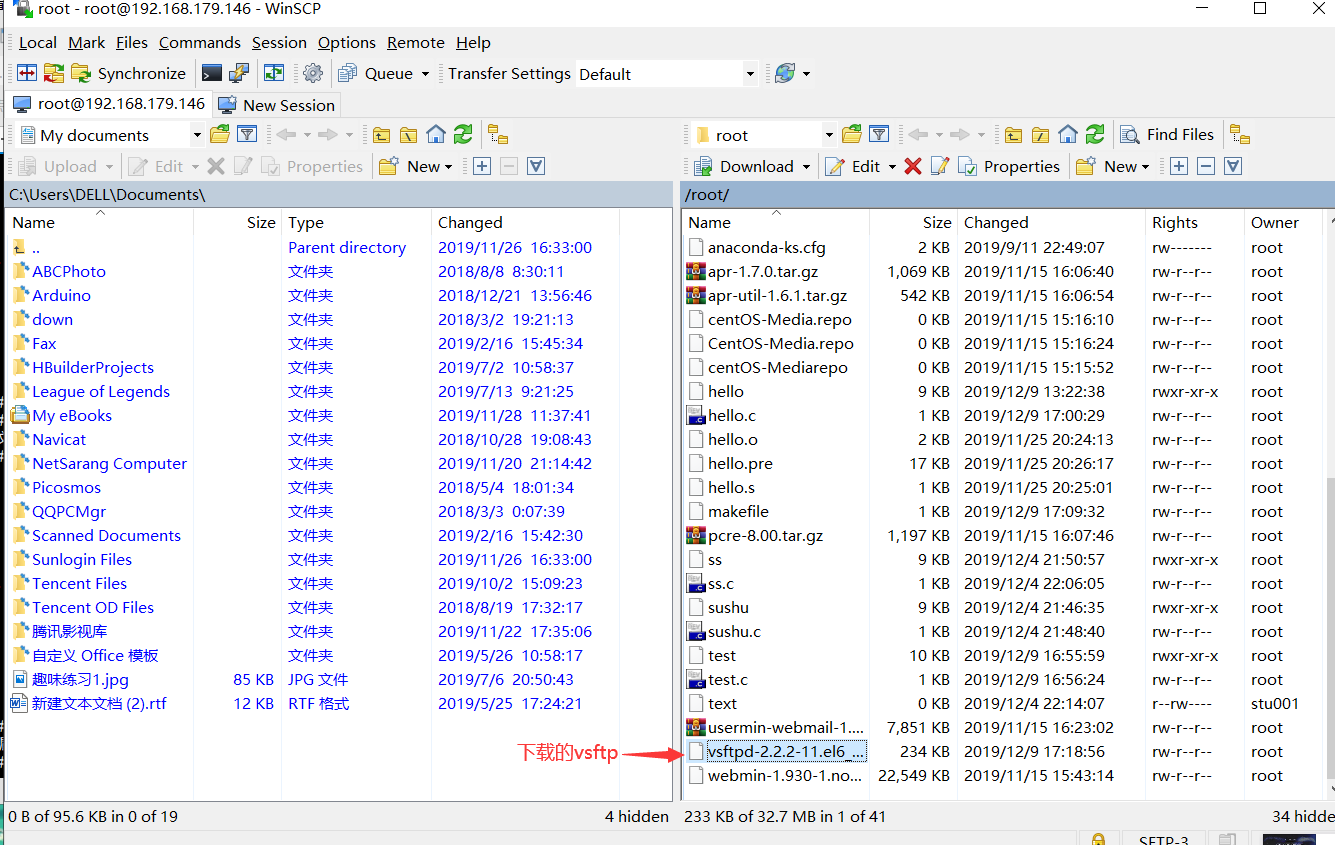Open the Session menu
1335x845 pixels.
coord(279,42)
